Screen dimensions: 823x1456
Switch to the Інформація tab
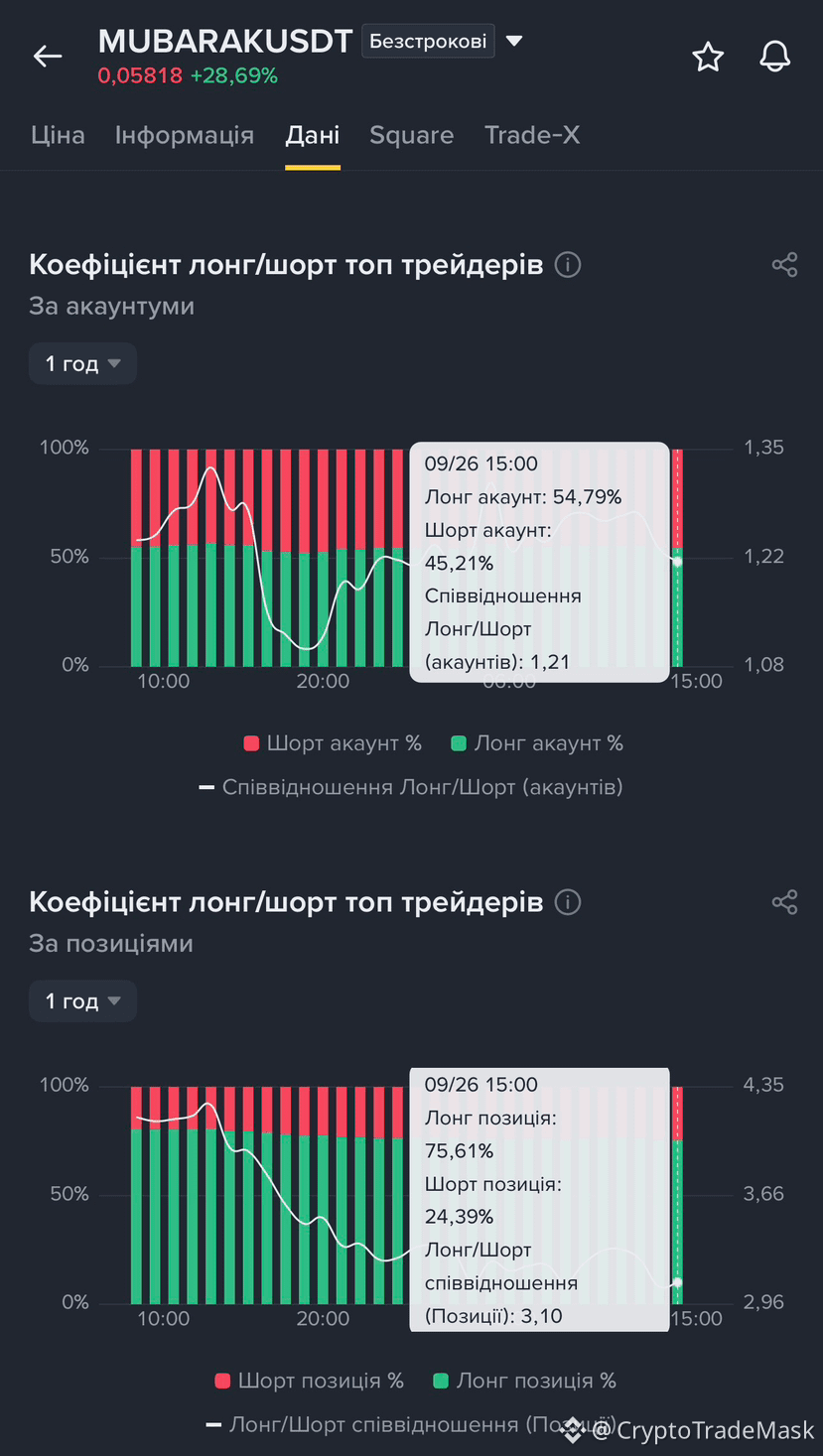click(185, 135)
